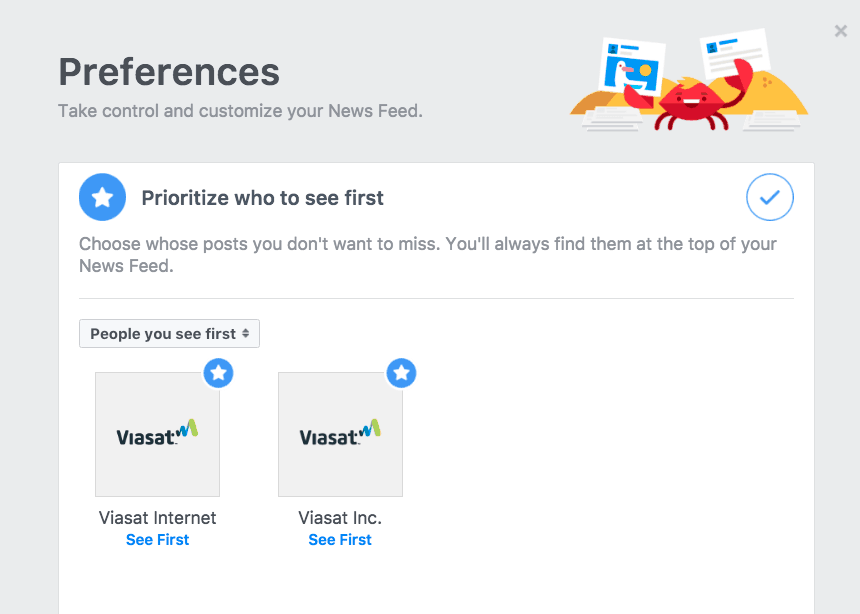Click See First under Viasat Internet

coord(157,540)
